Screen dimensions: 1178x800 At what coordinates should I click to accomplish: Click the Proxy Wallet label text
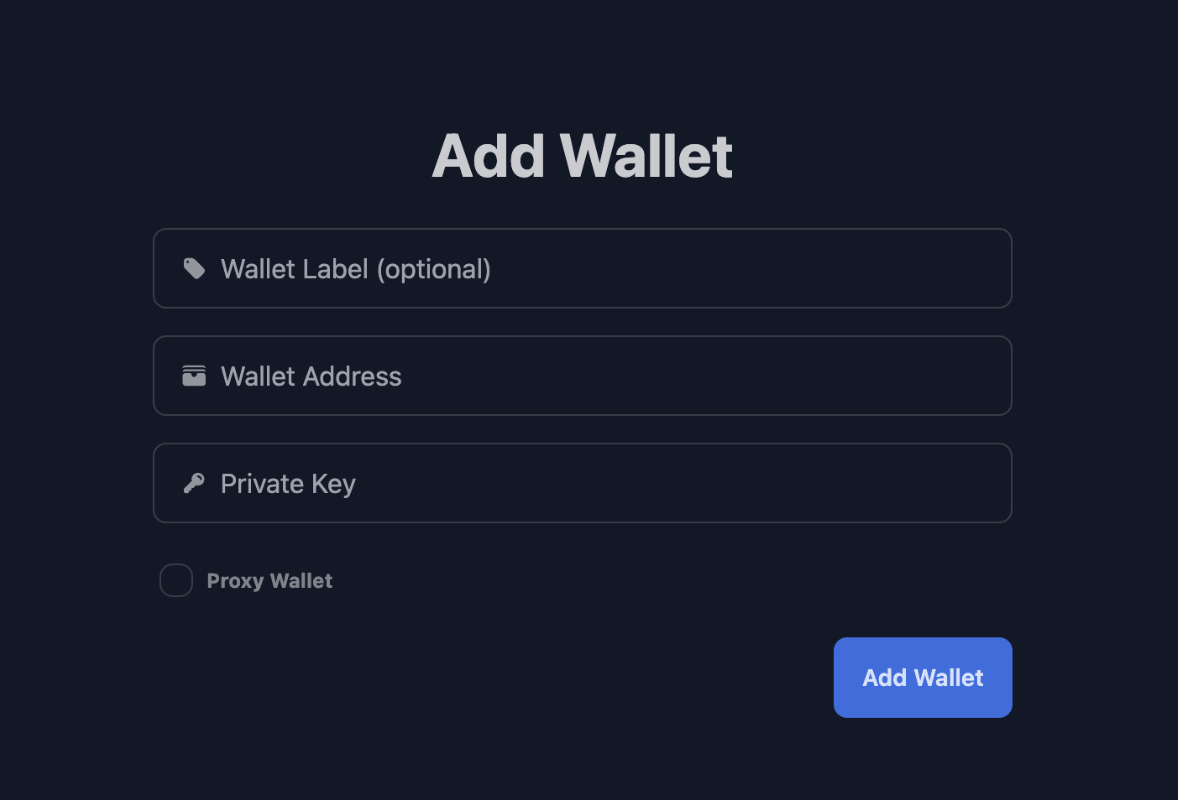(269, 581)
